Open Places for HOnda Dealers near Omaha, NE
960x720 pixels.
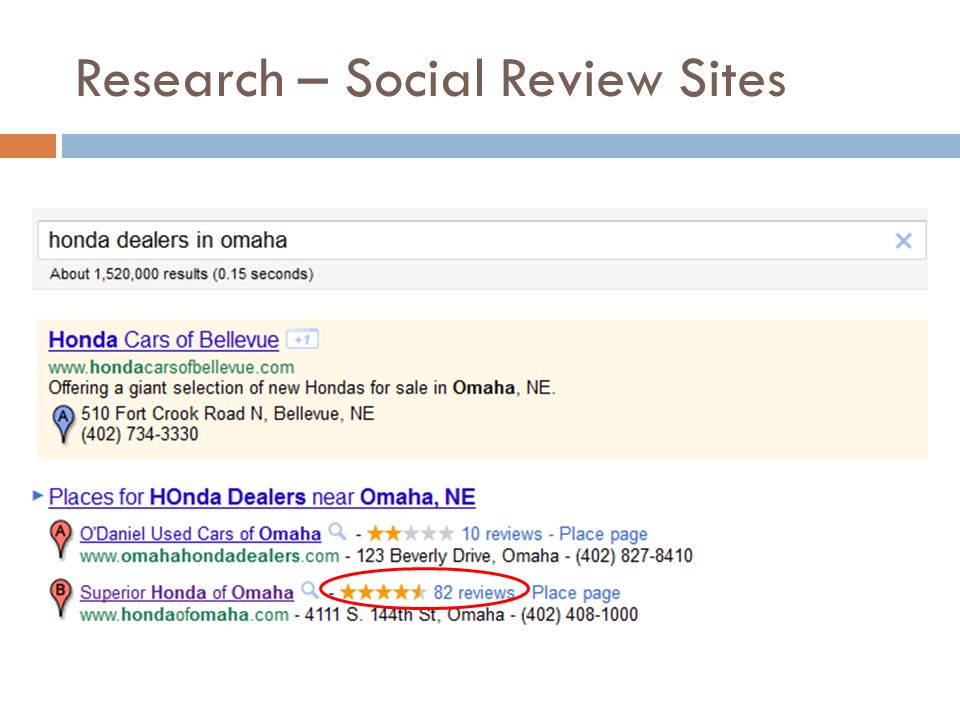262,497
